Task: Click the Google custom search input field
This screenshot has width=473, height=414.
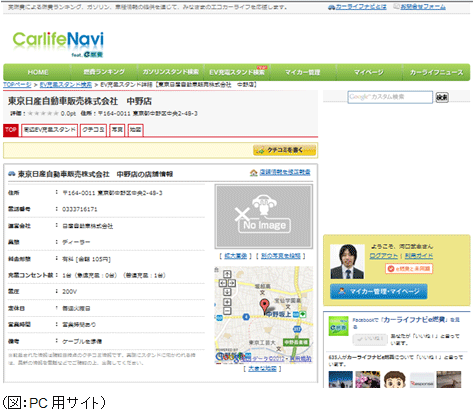Action: (390, 97)
